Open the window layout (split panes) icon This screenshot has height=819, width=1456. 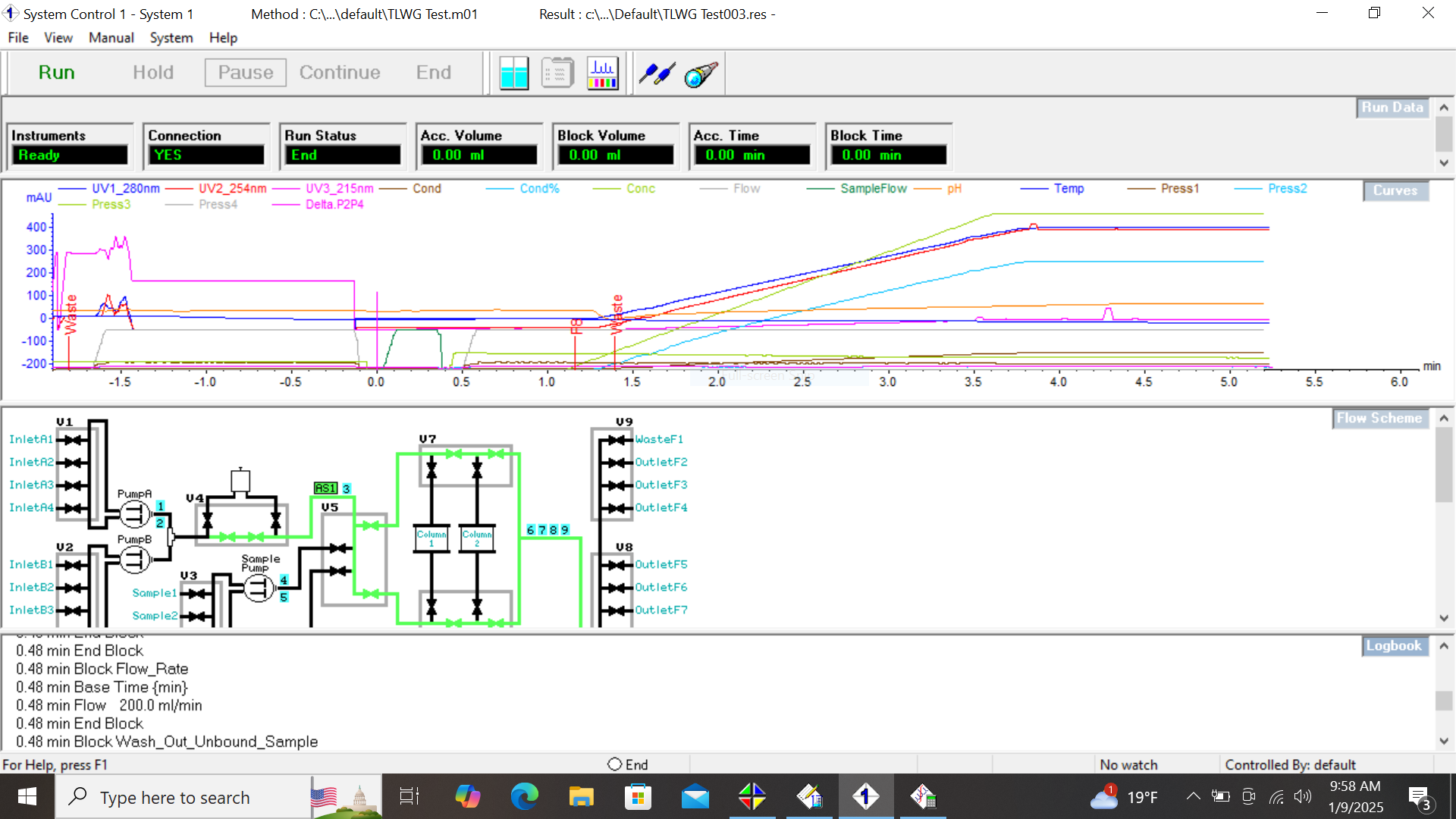[514, 73]
